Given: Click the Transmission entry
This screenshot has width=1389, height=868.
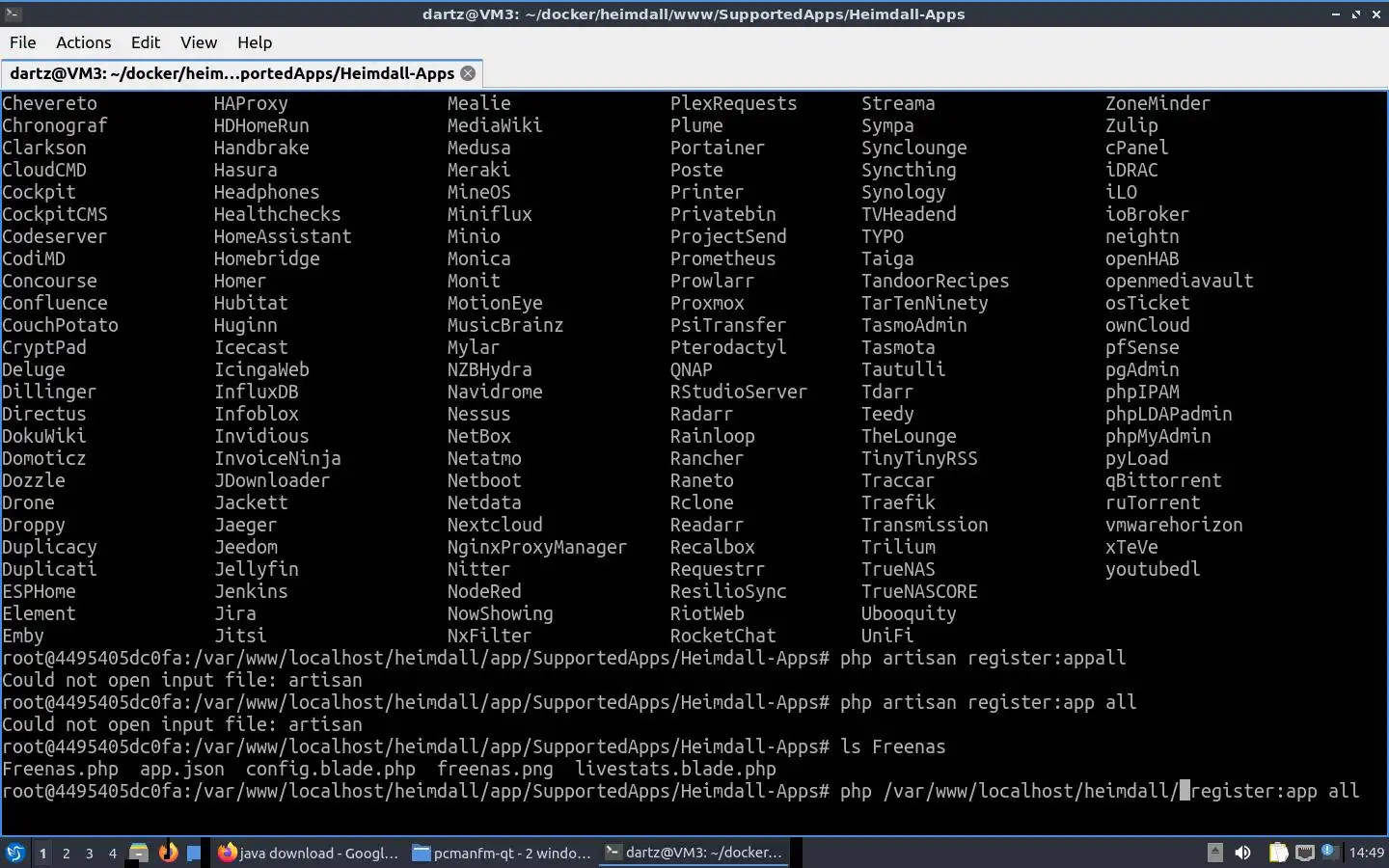Looking at the screenshot, I should (x=924, y=525).
